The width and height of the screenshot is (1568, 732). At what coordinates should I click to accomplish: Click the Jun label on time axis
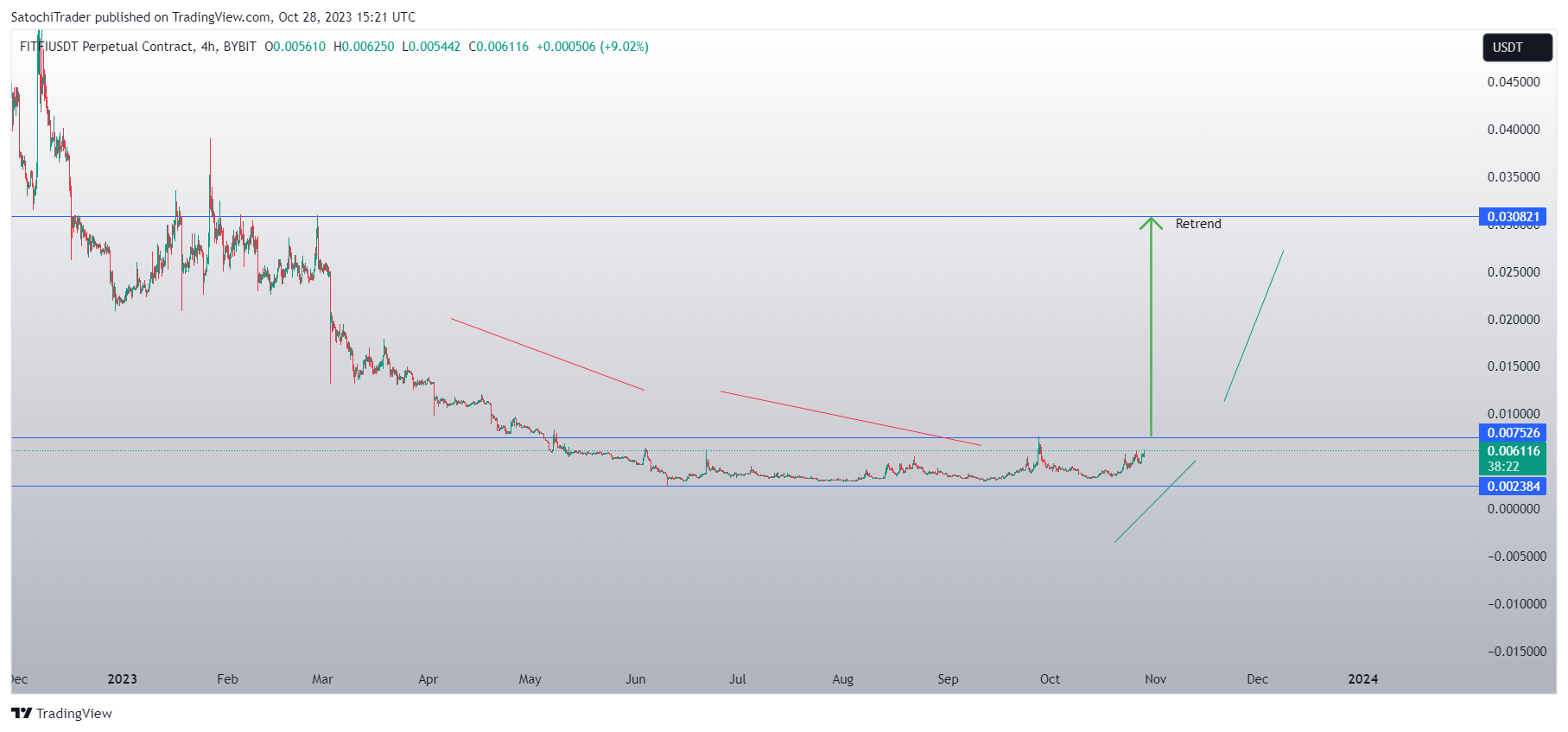[635, 679]
